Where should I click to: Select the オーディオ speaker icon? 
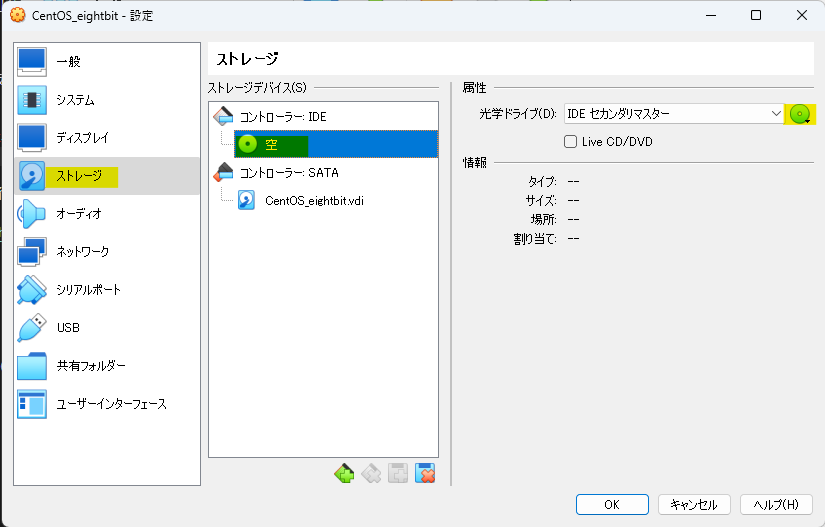pos(32,214)
